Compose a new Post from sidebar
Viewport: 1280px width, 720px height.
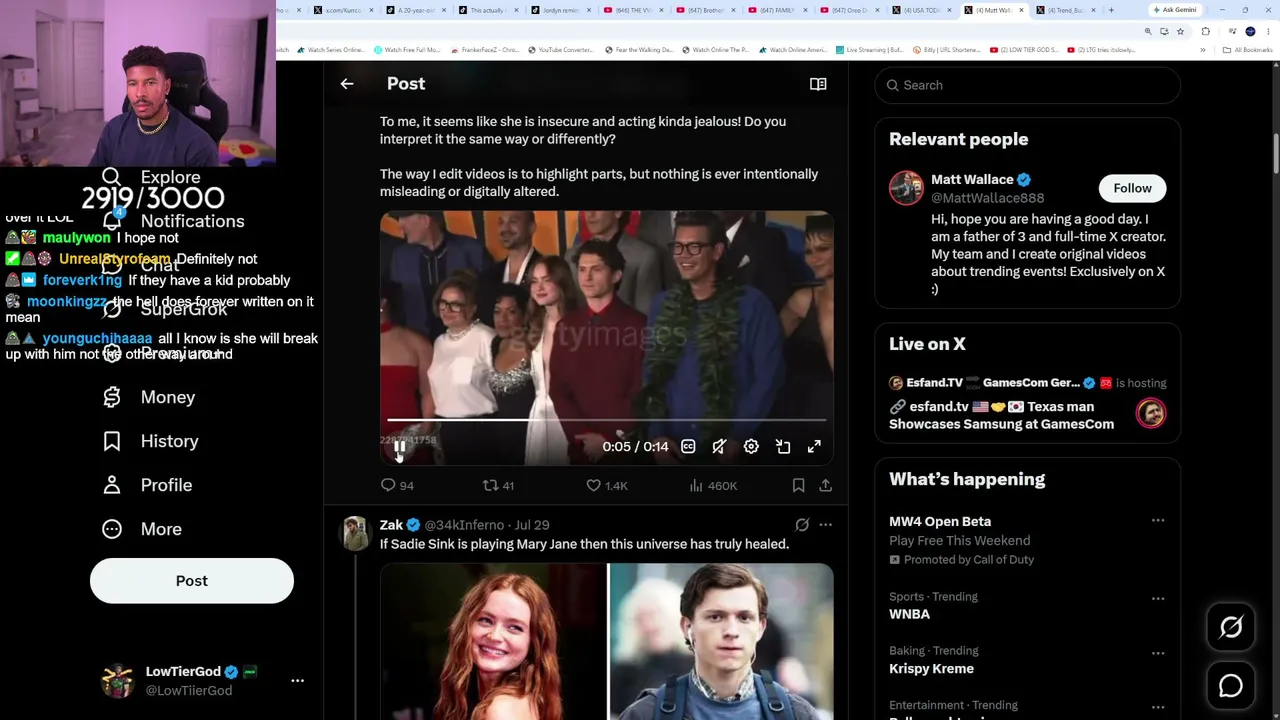(192, 581)
